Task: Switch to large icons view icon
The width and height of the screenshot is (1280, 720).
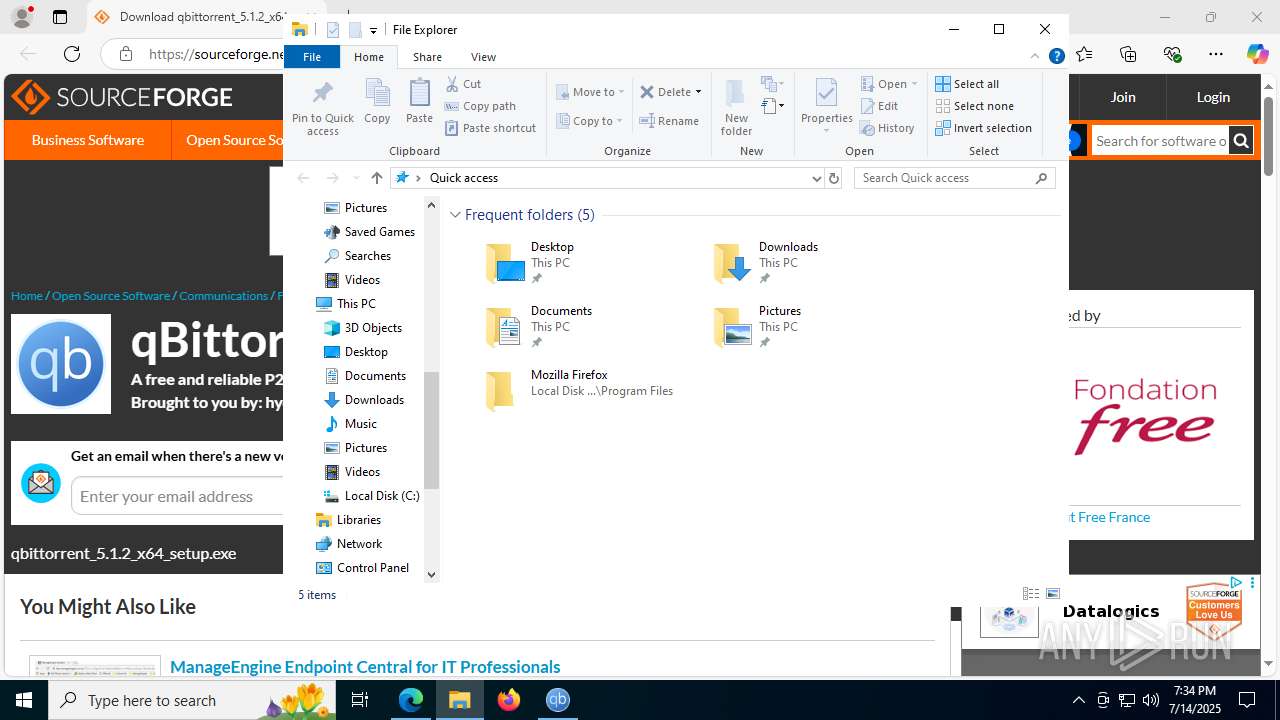Action: tap(1053, 594)
